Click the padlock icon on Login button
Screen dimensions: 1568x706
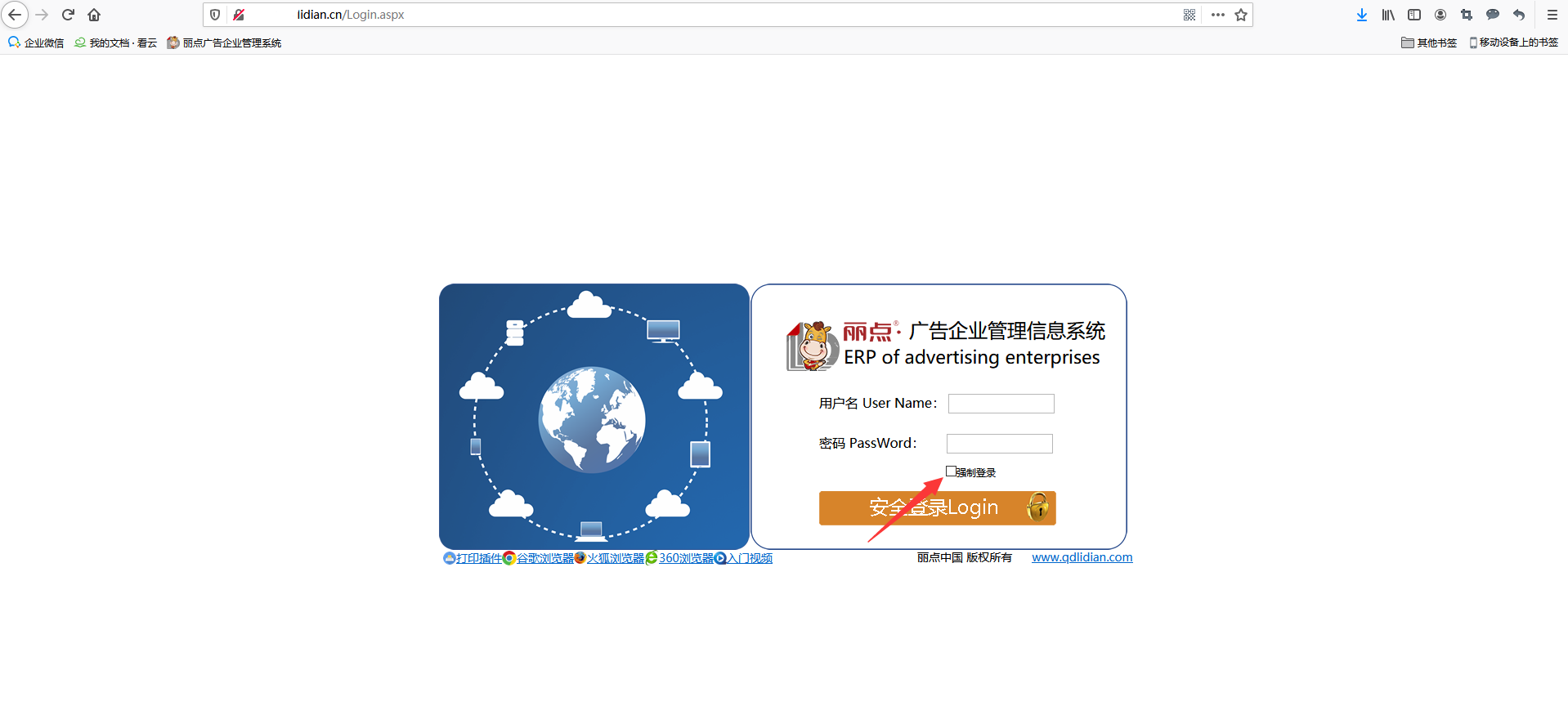tap(1037, 507)
